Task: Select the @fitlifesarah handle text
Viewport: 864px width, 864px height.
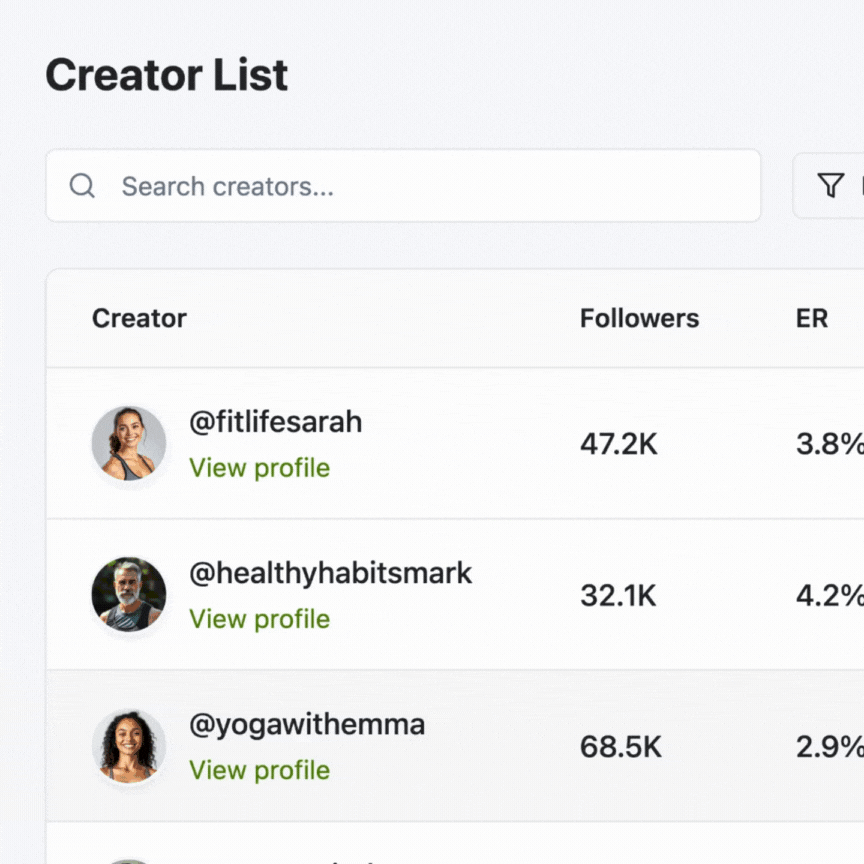Action: click(x=275, y=422)
